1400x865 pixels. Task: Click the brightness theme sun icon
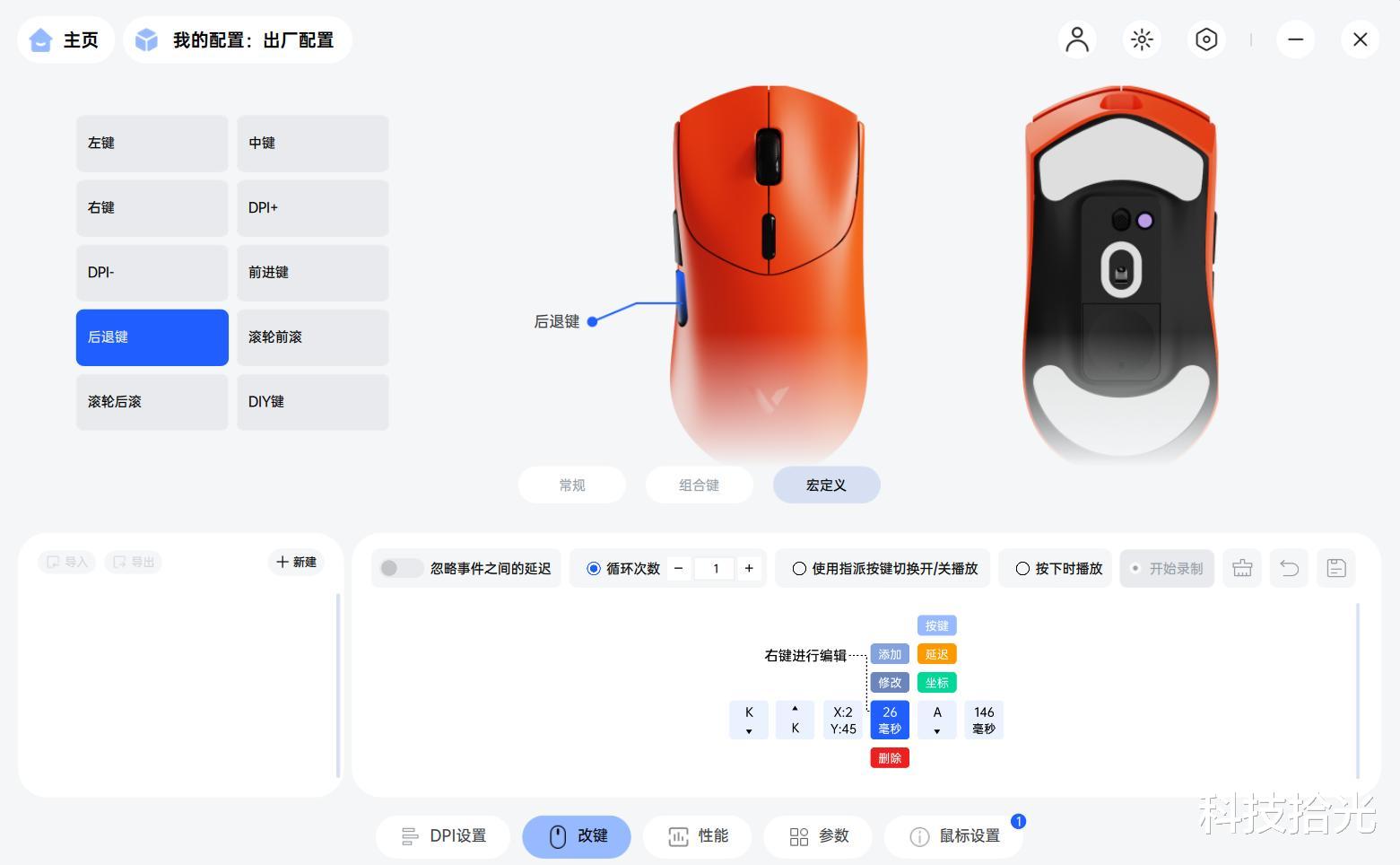click(1142, 39)
